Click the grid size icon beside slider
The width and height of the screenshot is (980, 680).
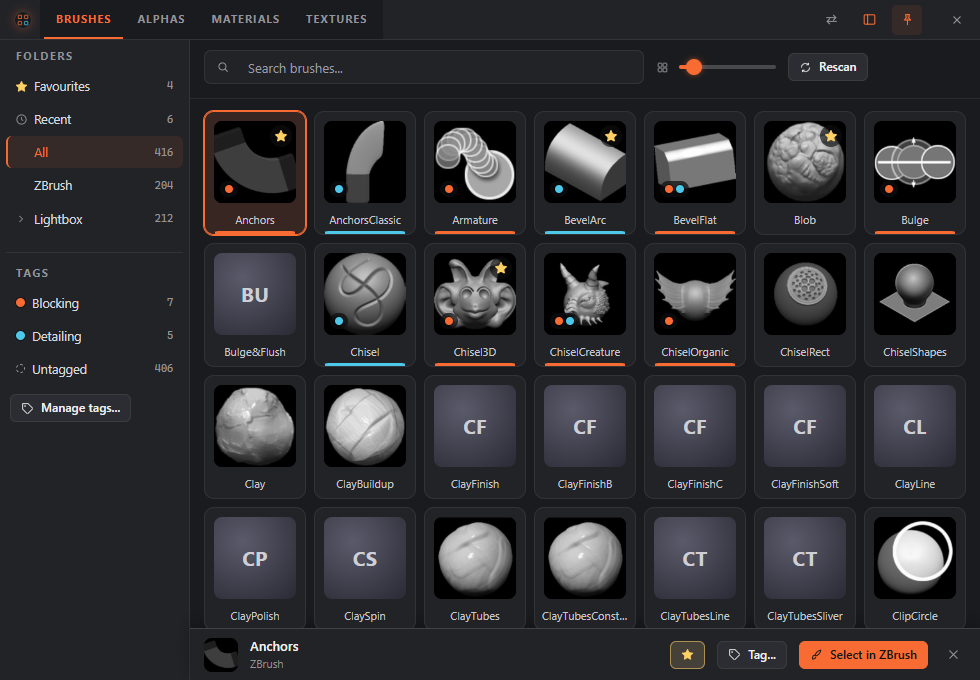click(x=662, y=68)
